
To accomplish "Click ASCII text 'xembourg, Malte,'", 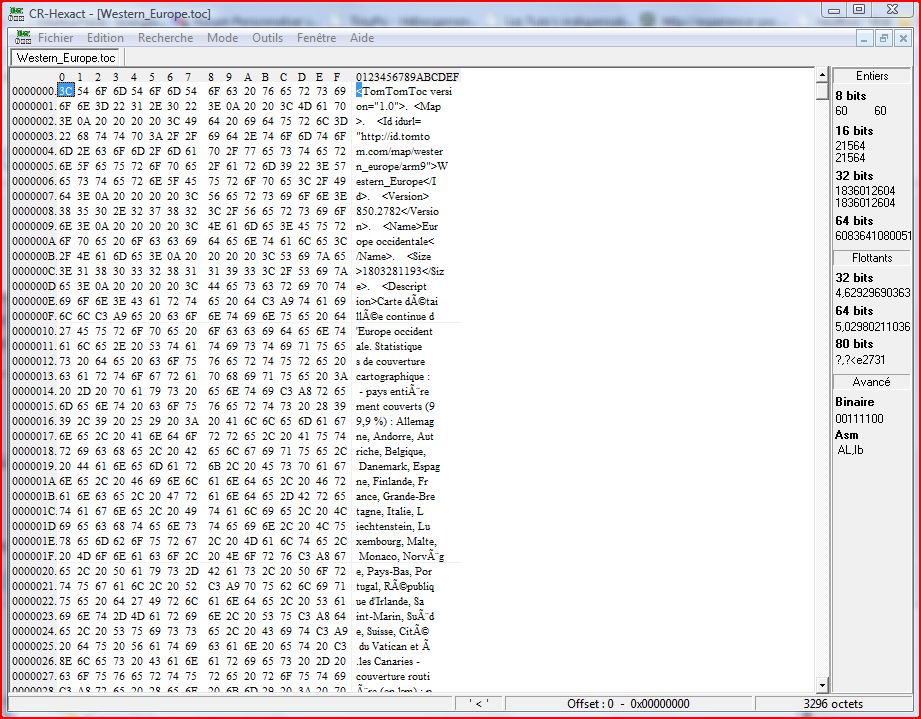I will click(x=396, y=541).
